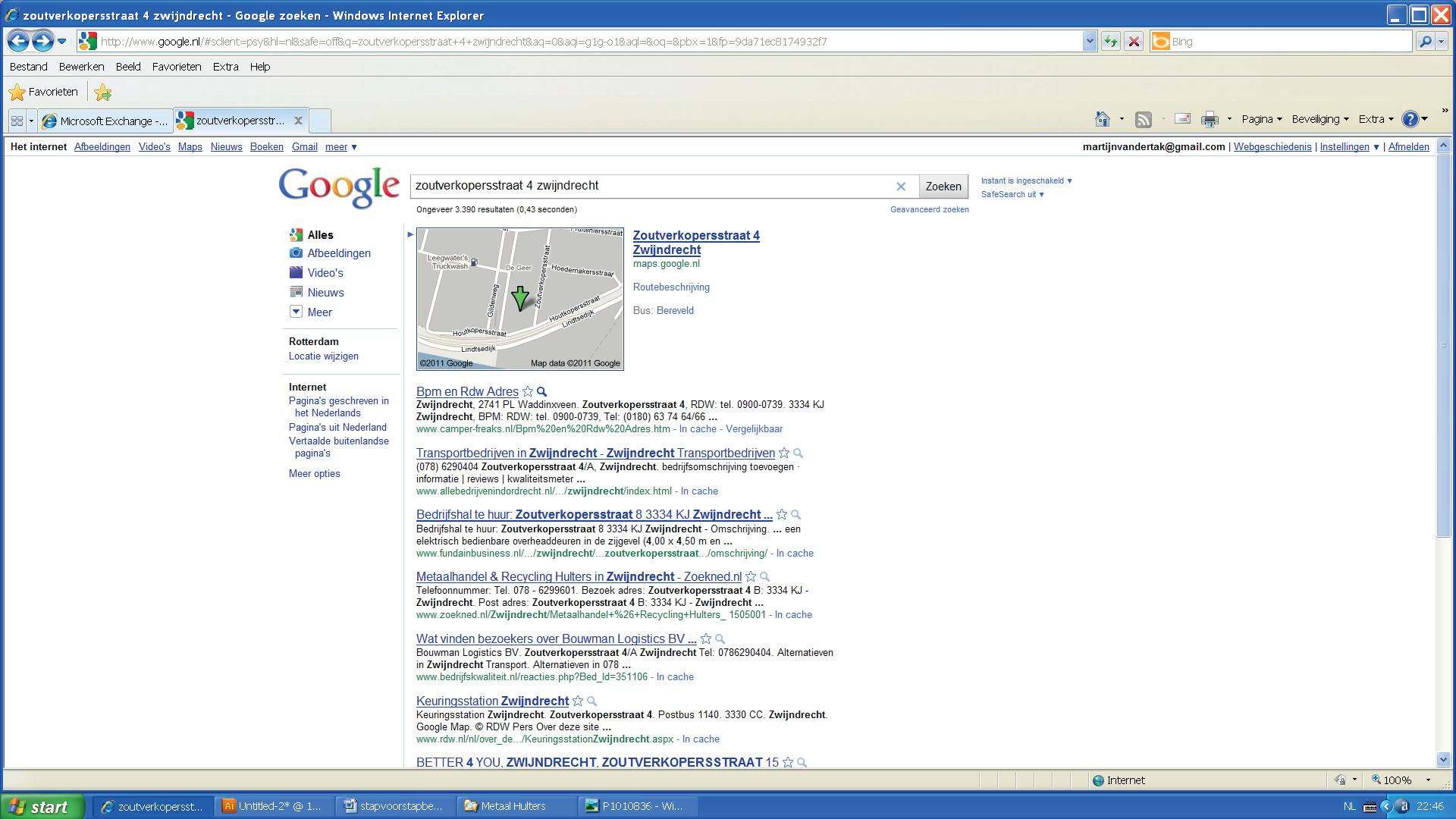Toggle the 'Instant is ingeschakeld' dropdown
This screenshot has width=1456, height=819.
tap(1027, 180)
